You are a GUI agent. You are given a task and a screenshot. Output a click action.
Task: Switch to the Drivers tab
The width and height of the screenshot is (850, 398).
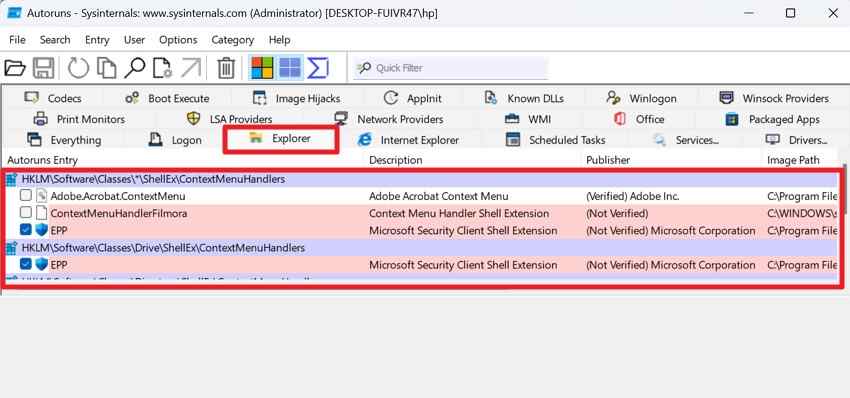tap(797, 140)
